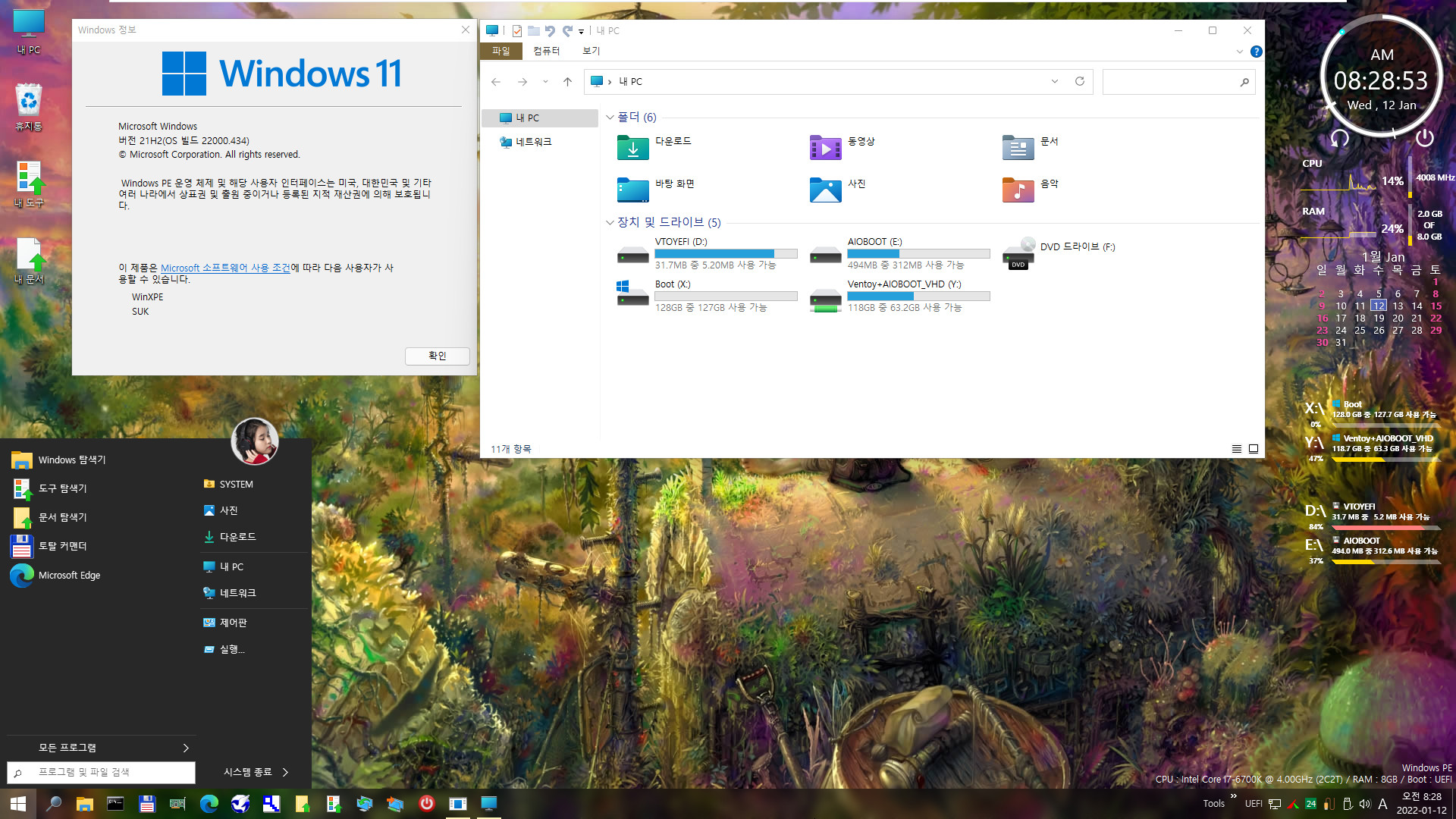Open the 내 문서 desktop icon
The width and height of the screenshot is (1456, 819).
tap(29, 260)
